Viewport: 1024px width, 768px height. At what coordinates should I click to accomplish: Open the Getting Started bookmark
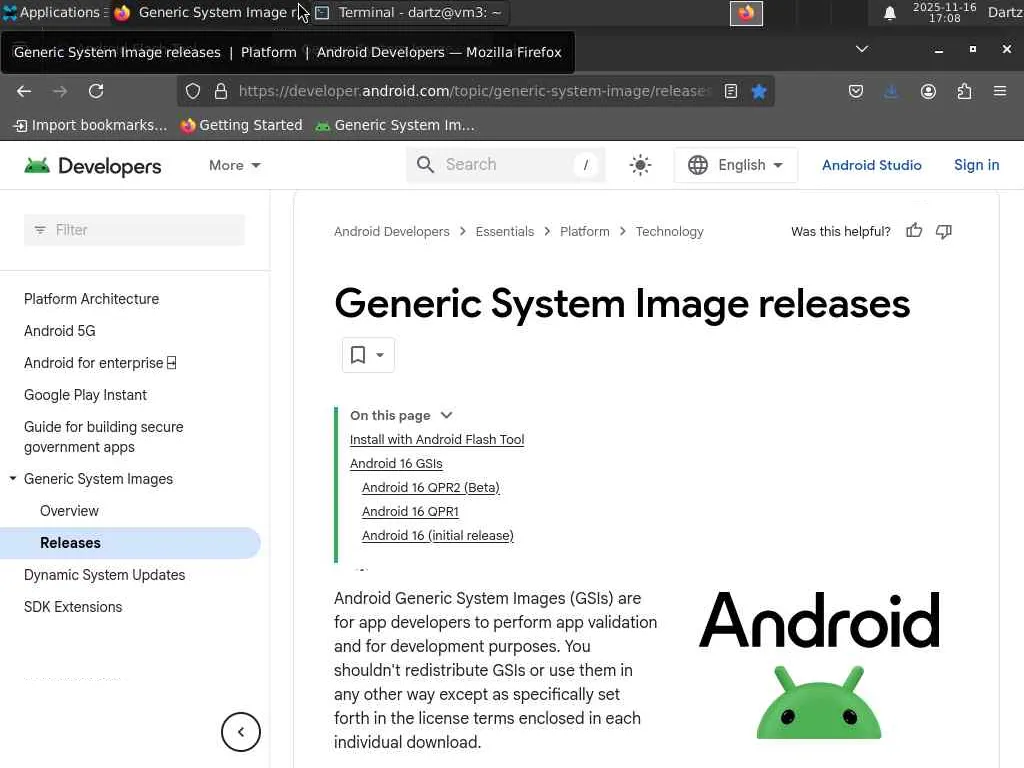(x=242, y=125)
